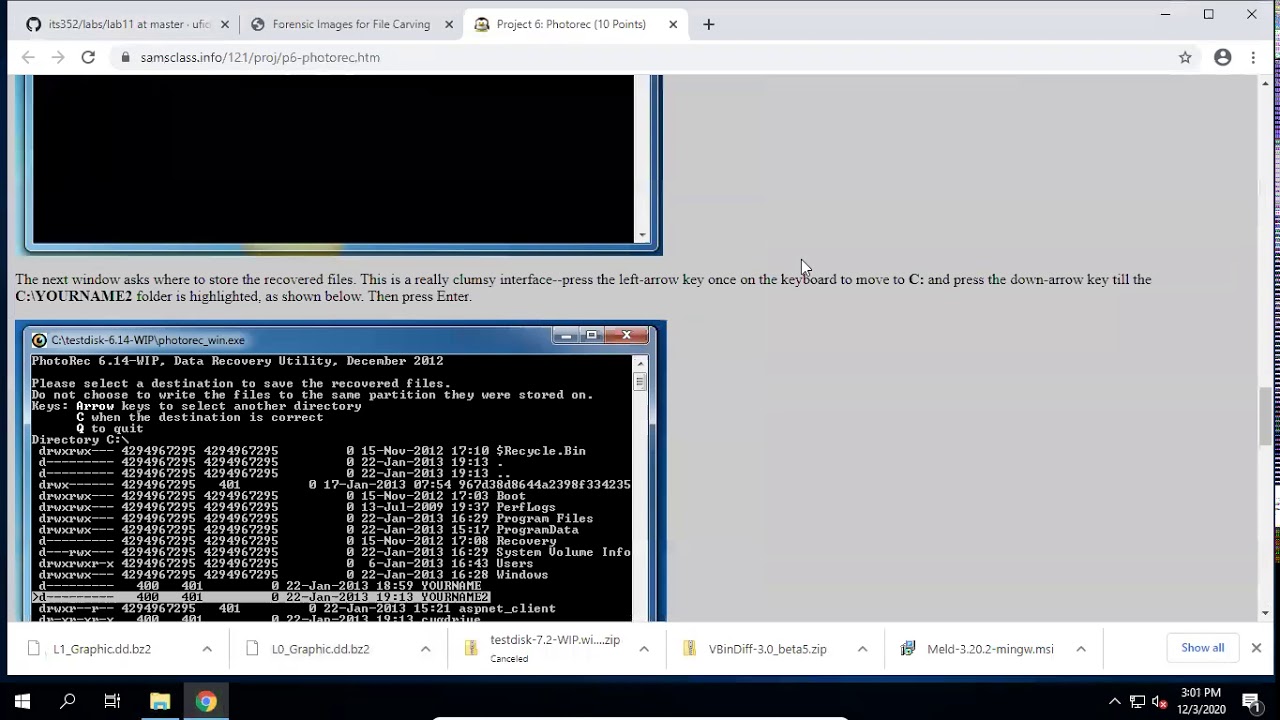The width and height of the screenshot is (1280, 720).
Task: Click the vertical page scrollbar thumb
Action: [1265, 416]
